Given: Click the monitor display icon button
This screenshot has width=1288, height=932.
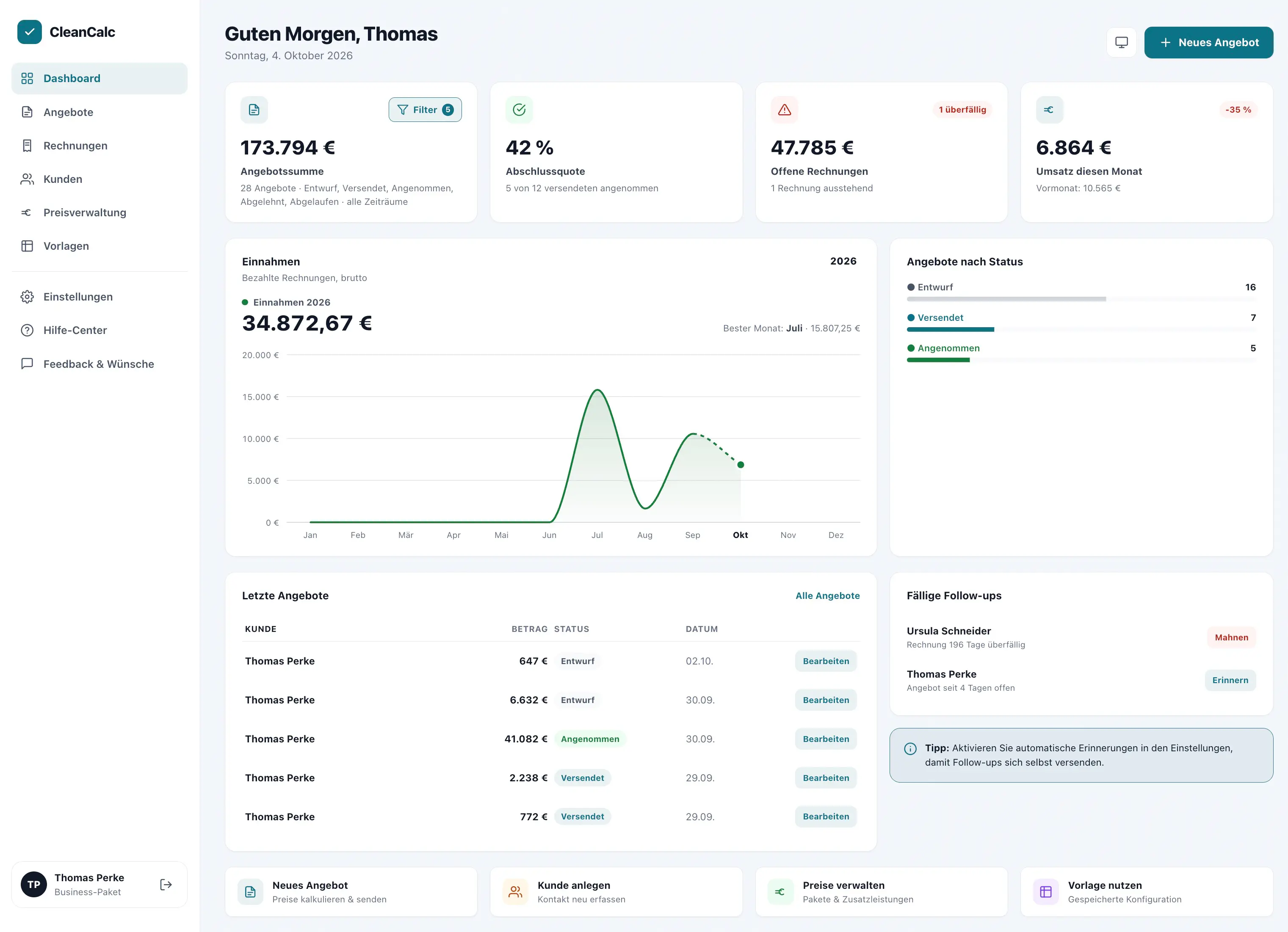Looking at the screenshot, I should [x=1121, y=43].
